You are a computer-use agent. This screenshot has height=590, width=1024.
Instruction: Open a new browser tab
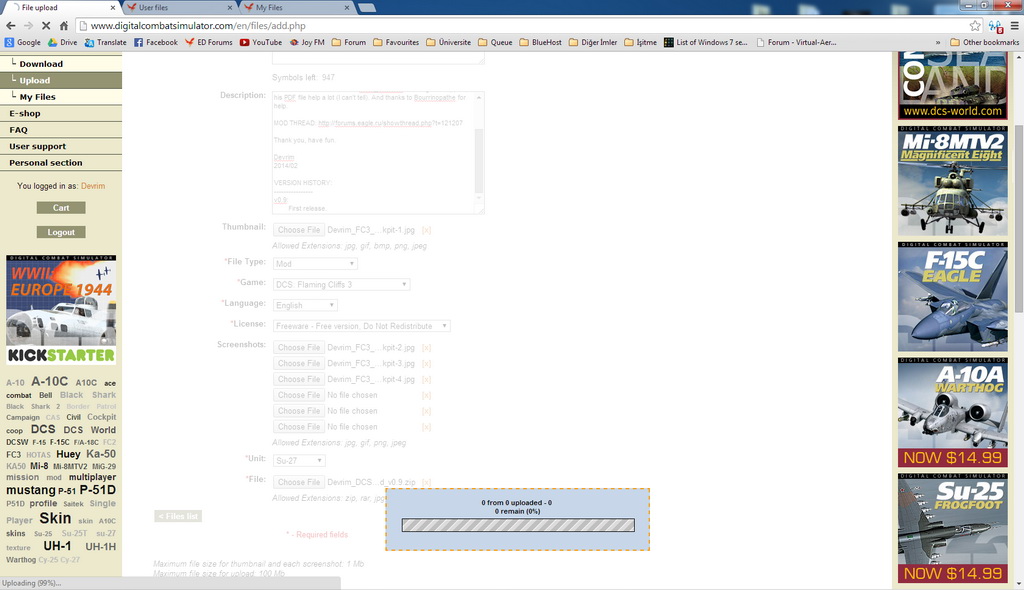point(367,8)
